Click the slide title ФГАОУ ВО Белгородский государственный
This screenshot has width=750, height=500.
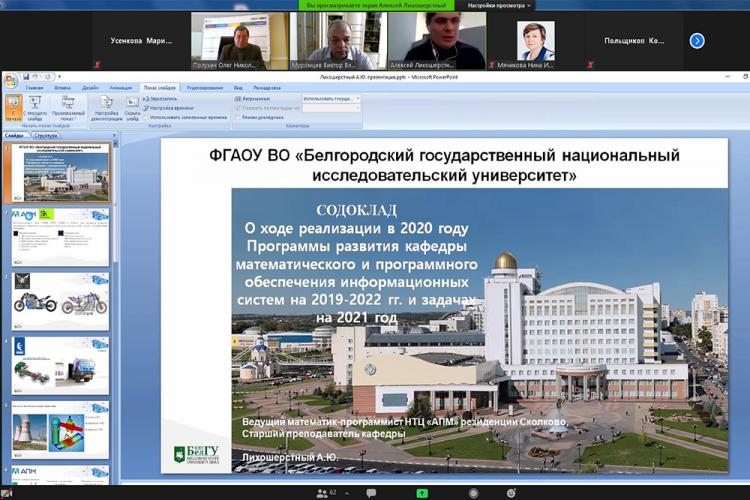444,165
